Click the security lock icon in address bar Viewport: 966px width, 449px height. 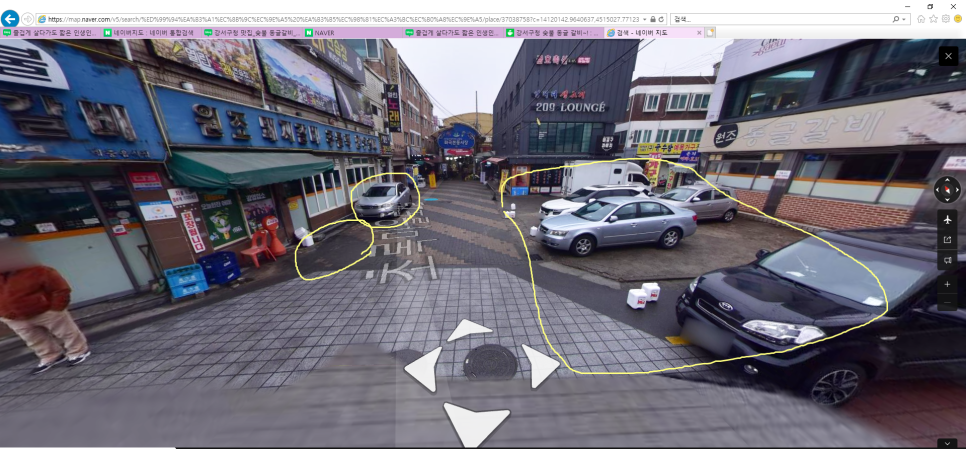tap(652, 19)
